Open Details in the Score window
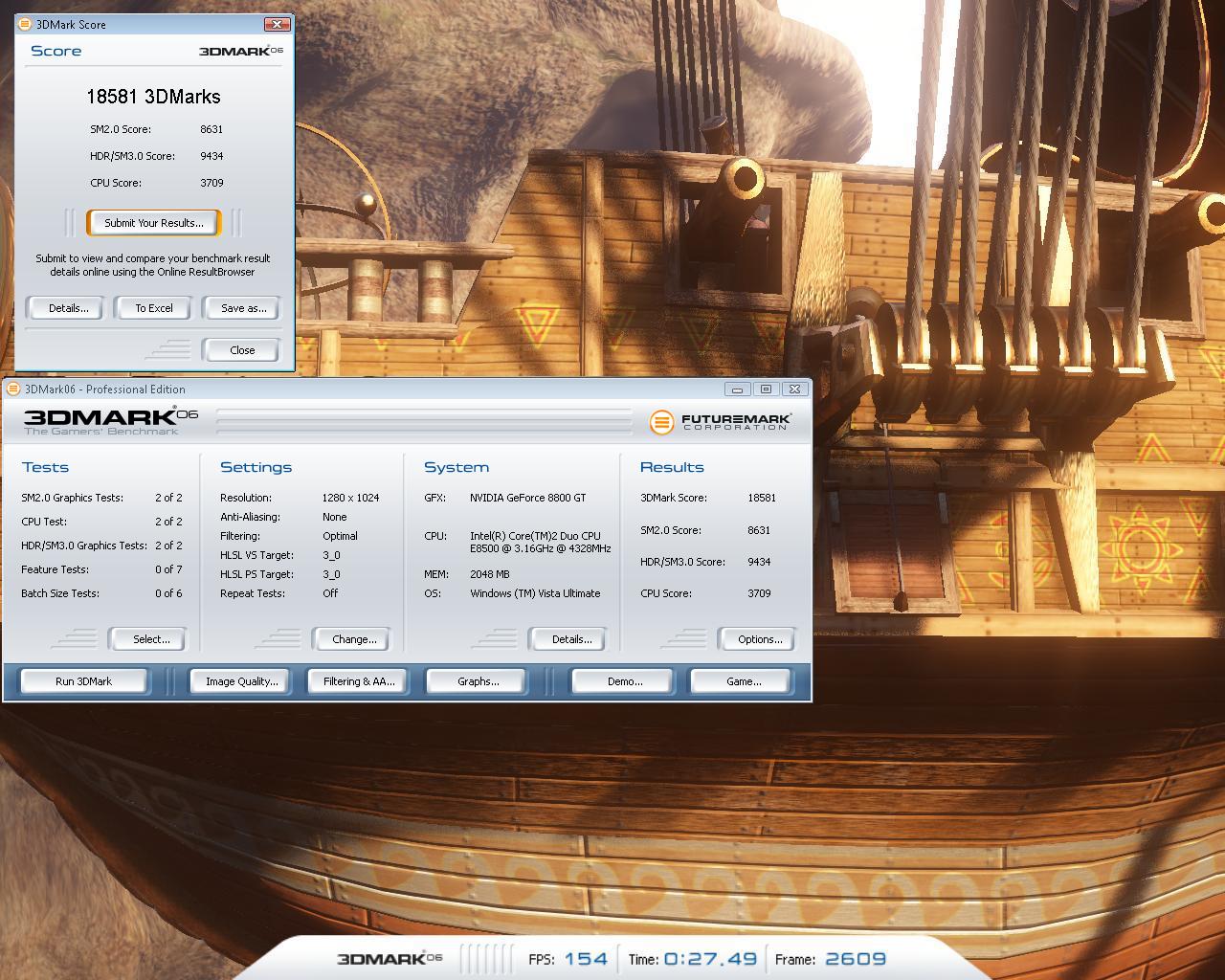Screen dimensions: 1225x980 [x=68, y=308]
